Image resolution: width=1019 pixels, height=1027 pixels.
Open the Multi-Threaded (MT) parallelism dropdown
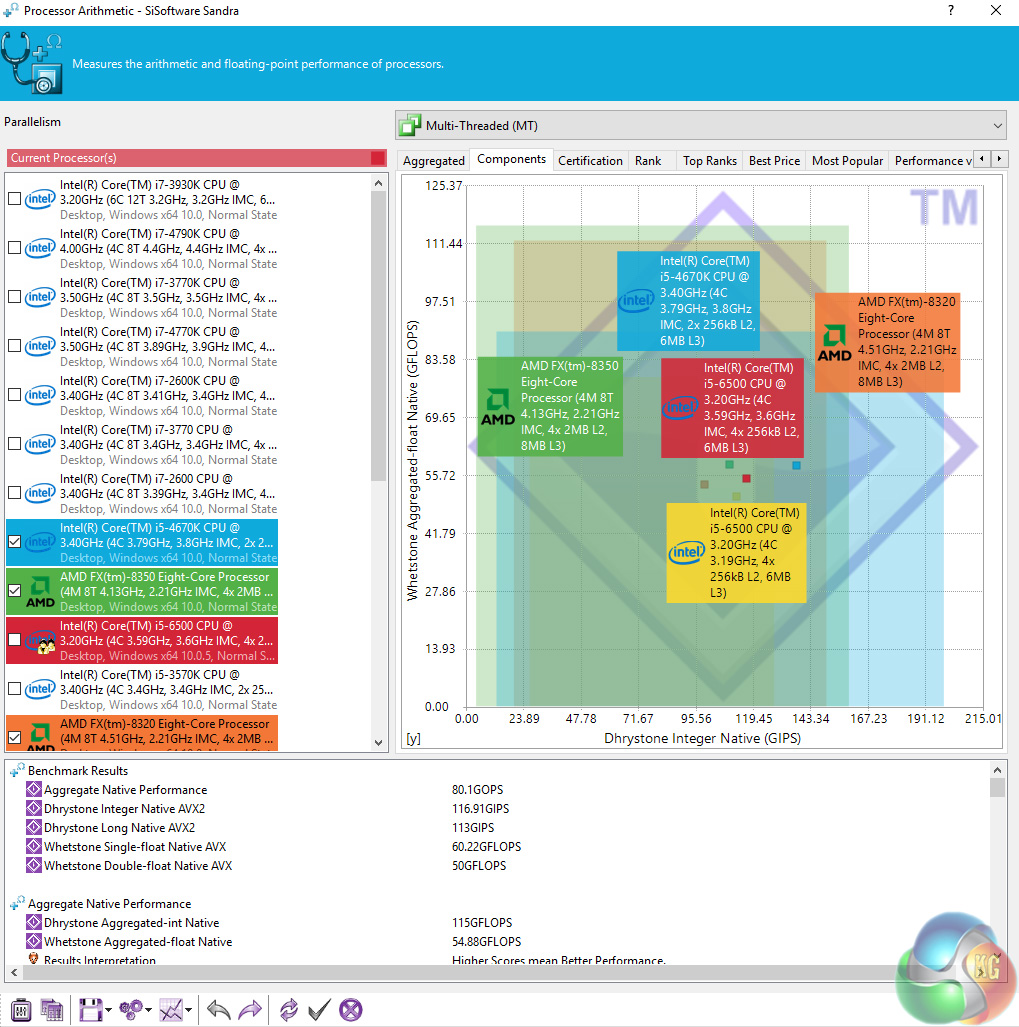[x=701, y=125]
